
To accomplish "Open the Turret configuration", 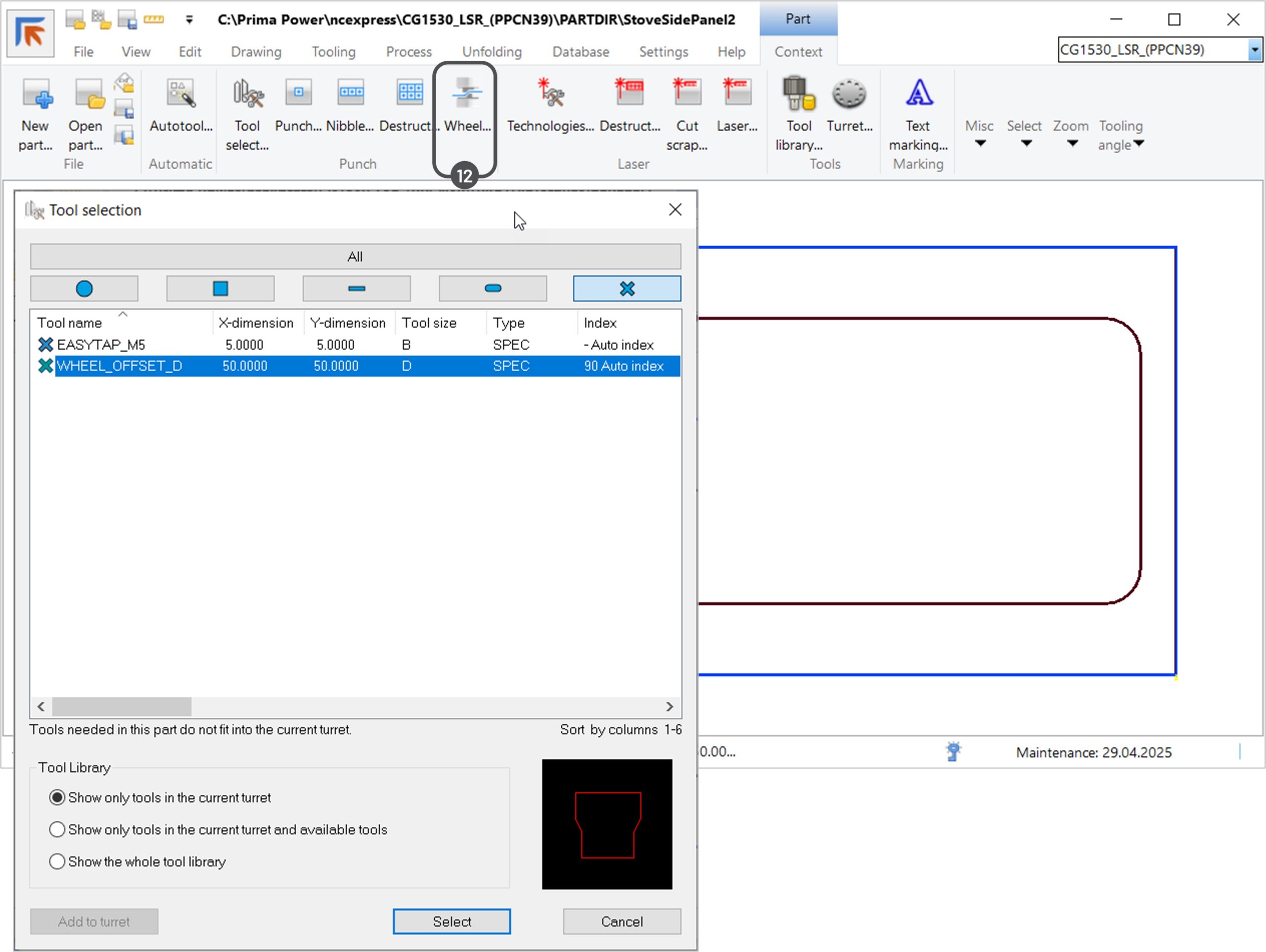I will (849, 105).
